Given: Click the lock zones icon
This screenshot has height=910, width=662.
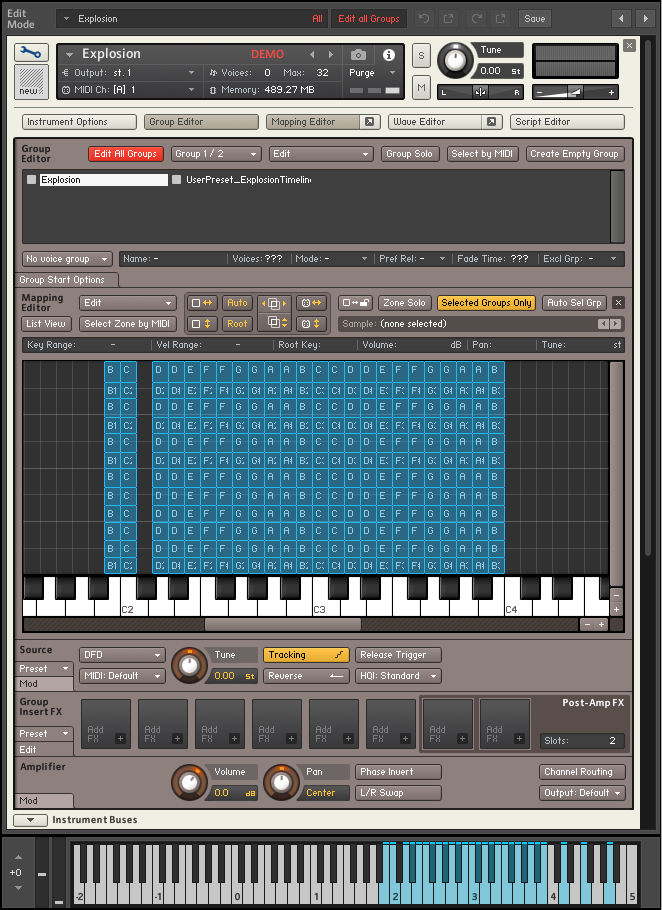Looking at the screenshot, I should pyautogui.click(x=355, y=303).
